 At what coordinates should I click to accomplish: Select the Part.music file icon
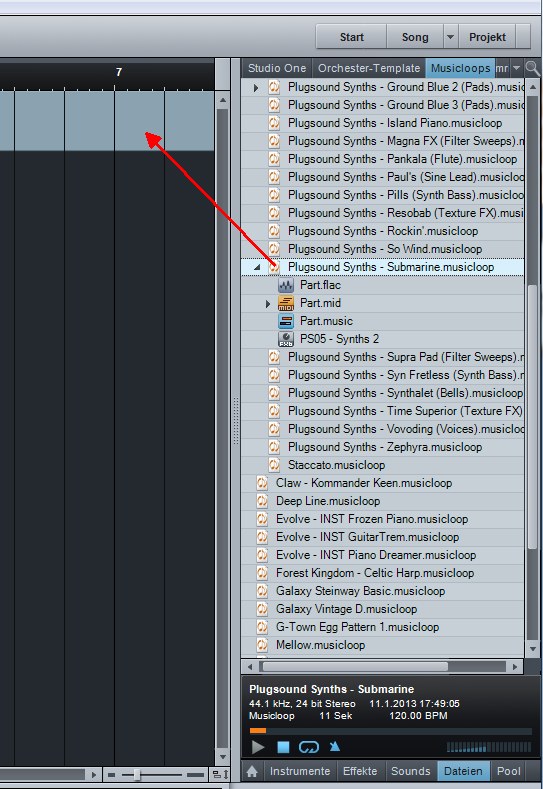[286, 321]
